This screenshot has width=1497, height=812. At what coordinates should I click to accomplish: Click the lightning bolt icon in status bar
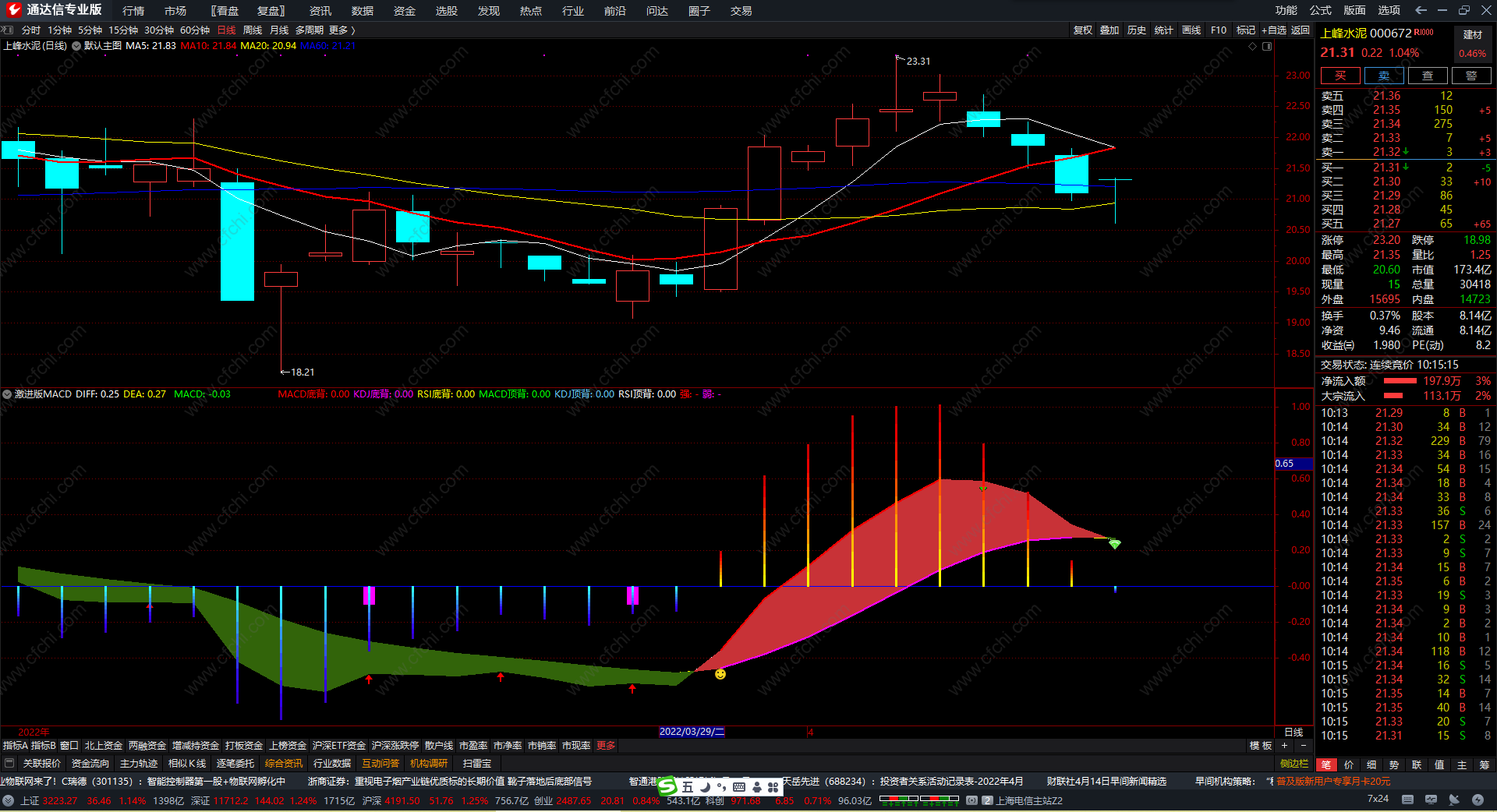click(1478, 800)
